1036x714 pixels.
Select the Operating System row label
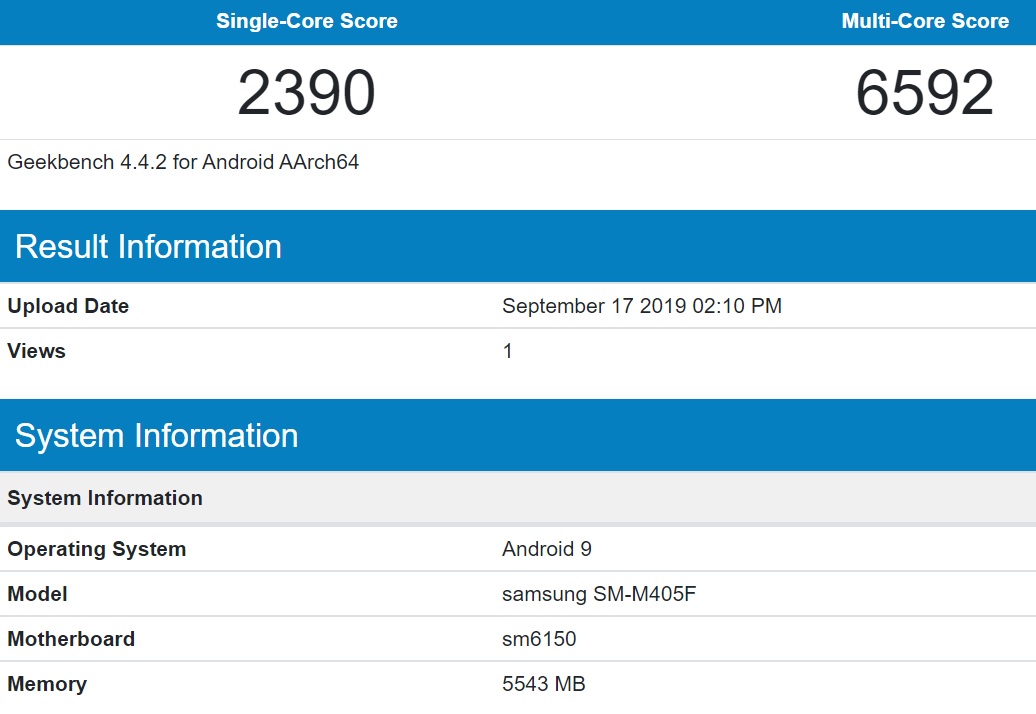click(96, 548)
